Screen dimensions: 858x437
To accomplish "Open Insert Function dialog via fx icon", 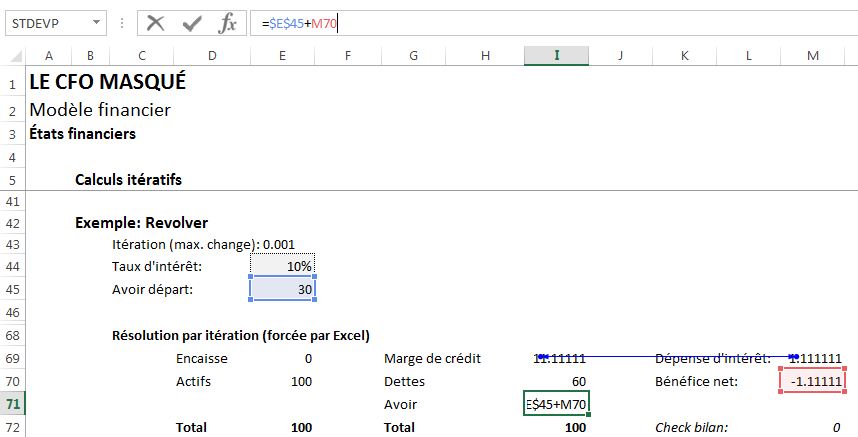I will (x=228, y=24).
